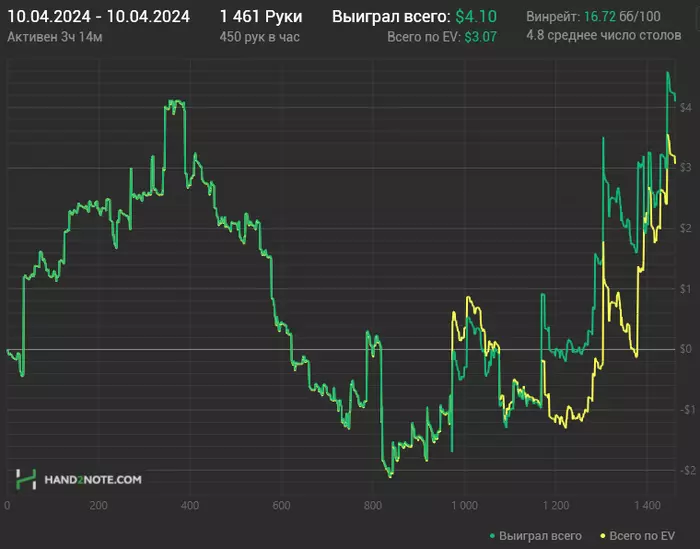The image size is (700, 549).
Task: Click the green legend dot for Выиграл всего
Action: pos(492,536)
